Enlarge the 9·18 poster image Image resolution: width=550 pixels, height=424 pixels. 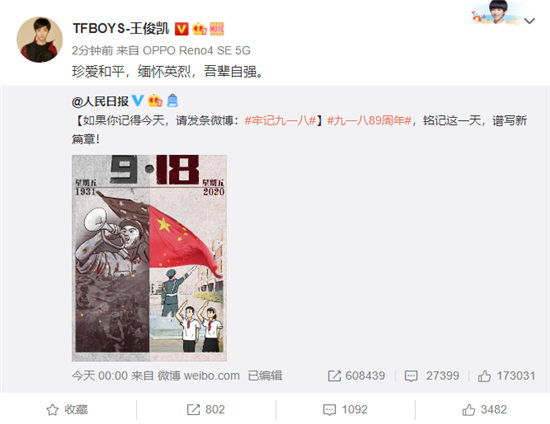[x=149, y=258]
